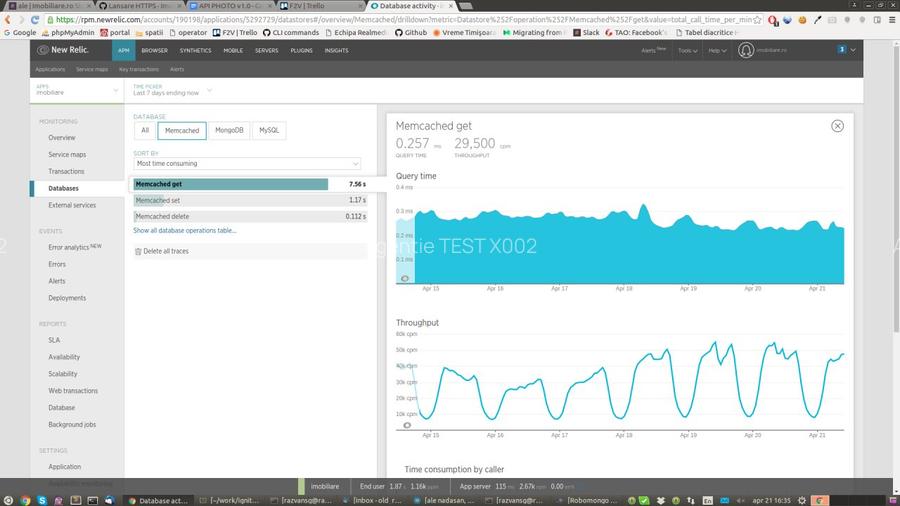Expand the Time Picker last 7 days dropdown

click(170, 93)
